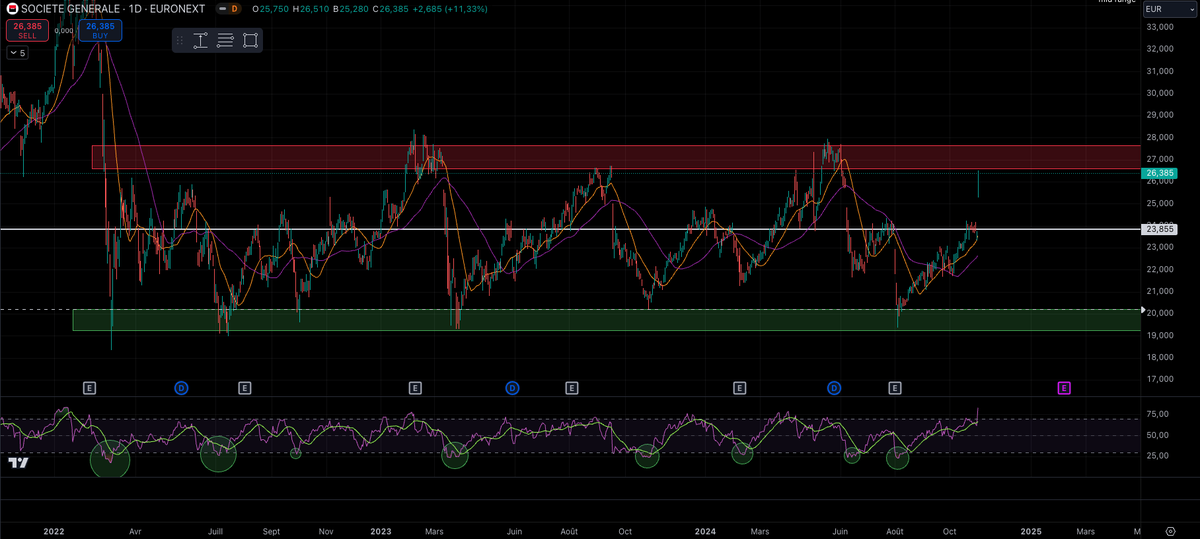Screen dimensions: 1200x539
Task: Click the red SELL 26,385 button
Action: [x=26, y=31]
